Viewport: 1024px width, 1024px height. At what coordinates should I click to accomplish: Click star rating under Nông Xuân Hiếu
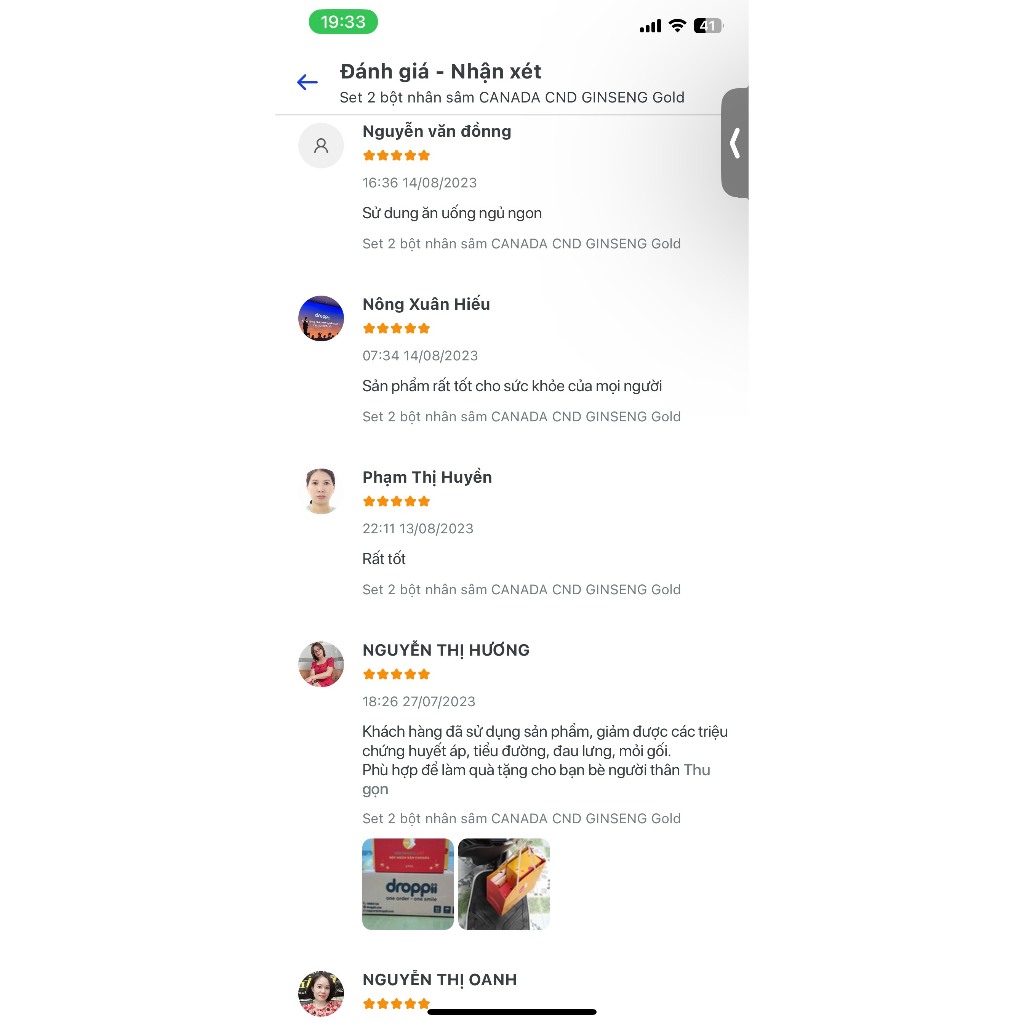396,328
